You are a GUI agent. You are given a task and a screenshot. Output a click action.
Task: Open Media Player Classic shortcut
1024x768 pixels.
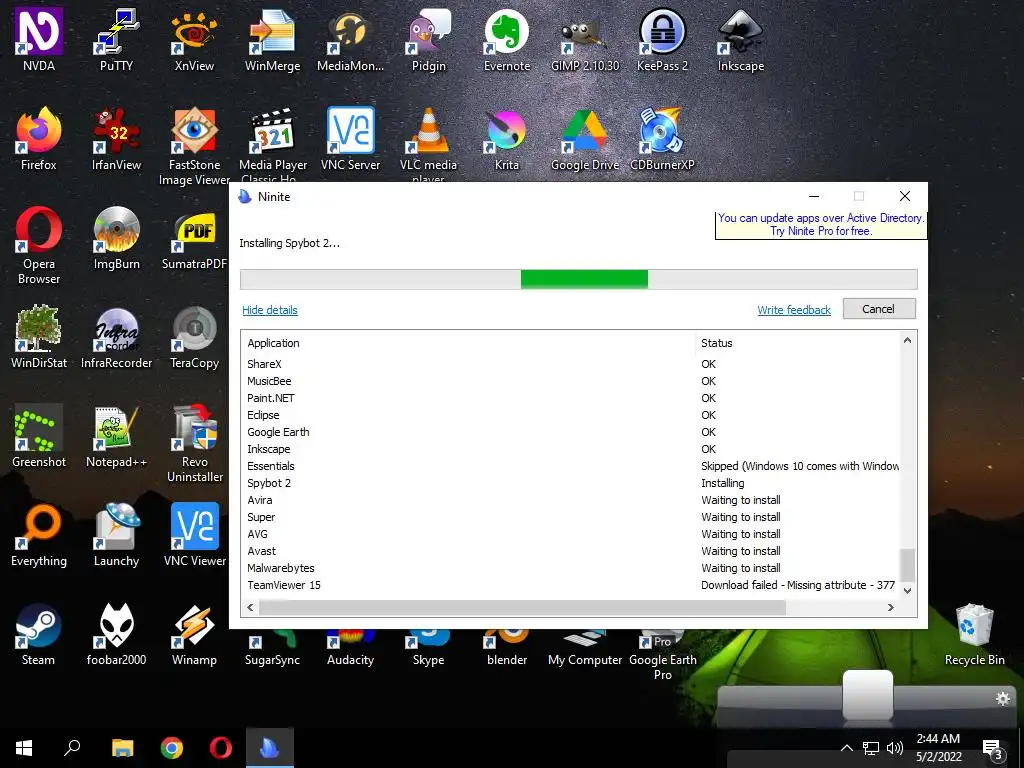point(273,144)
